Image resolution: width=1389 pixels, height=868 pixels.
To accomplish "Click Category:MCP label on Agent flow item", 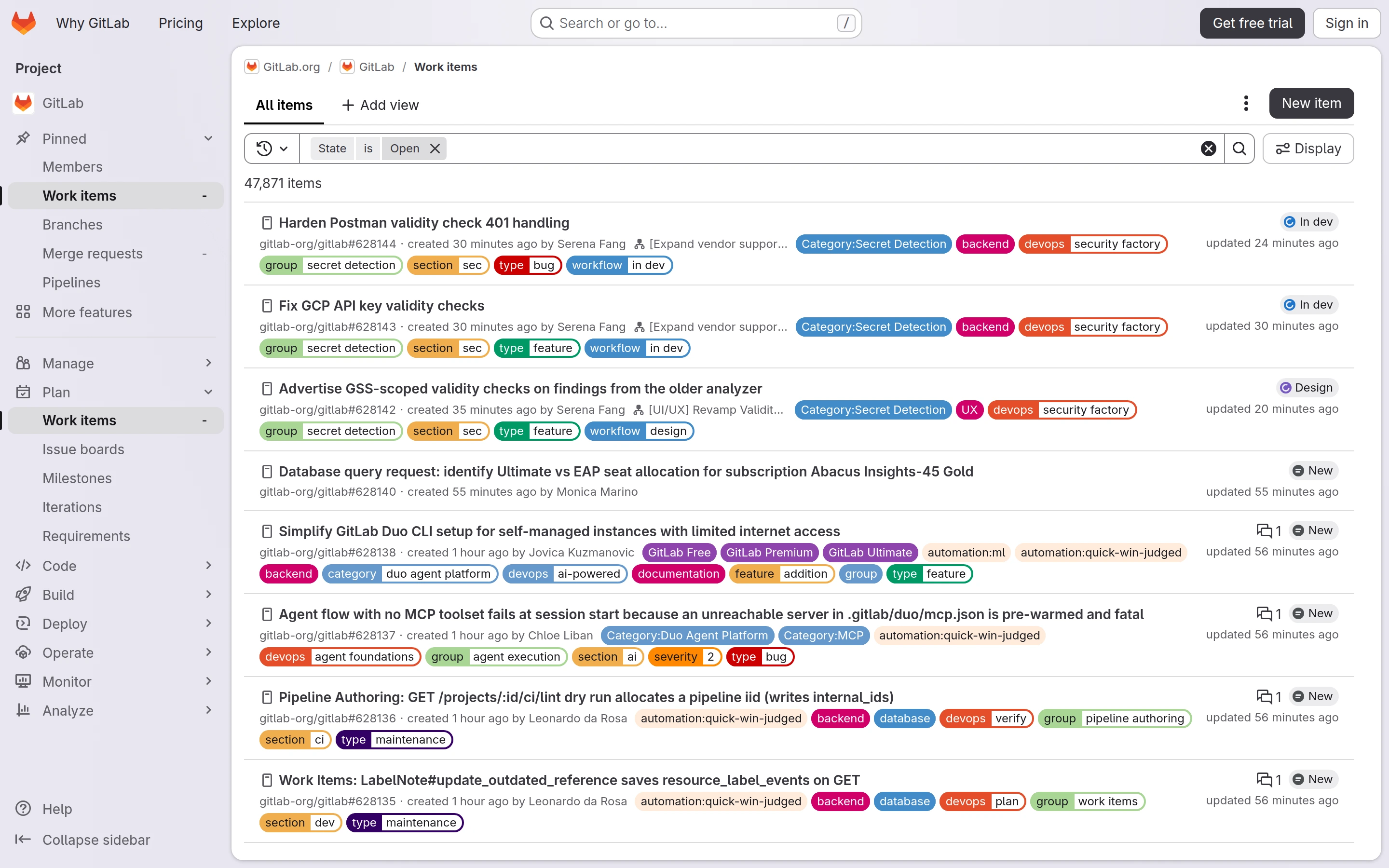I will [x=823, y=636].
